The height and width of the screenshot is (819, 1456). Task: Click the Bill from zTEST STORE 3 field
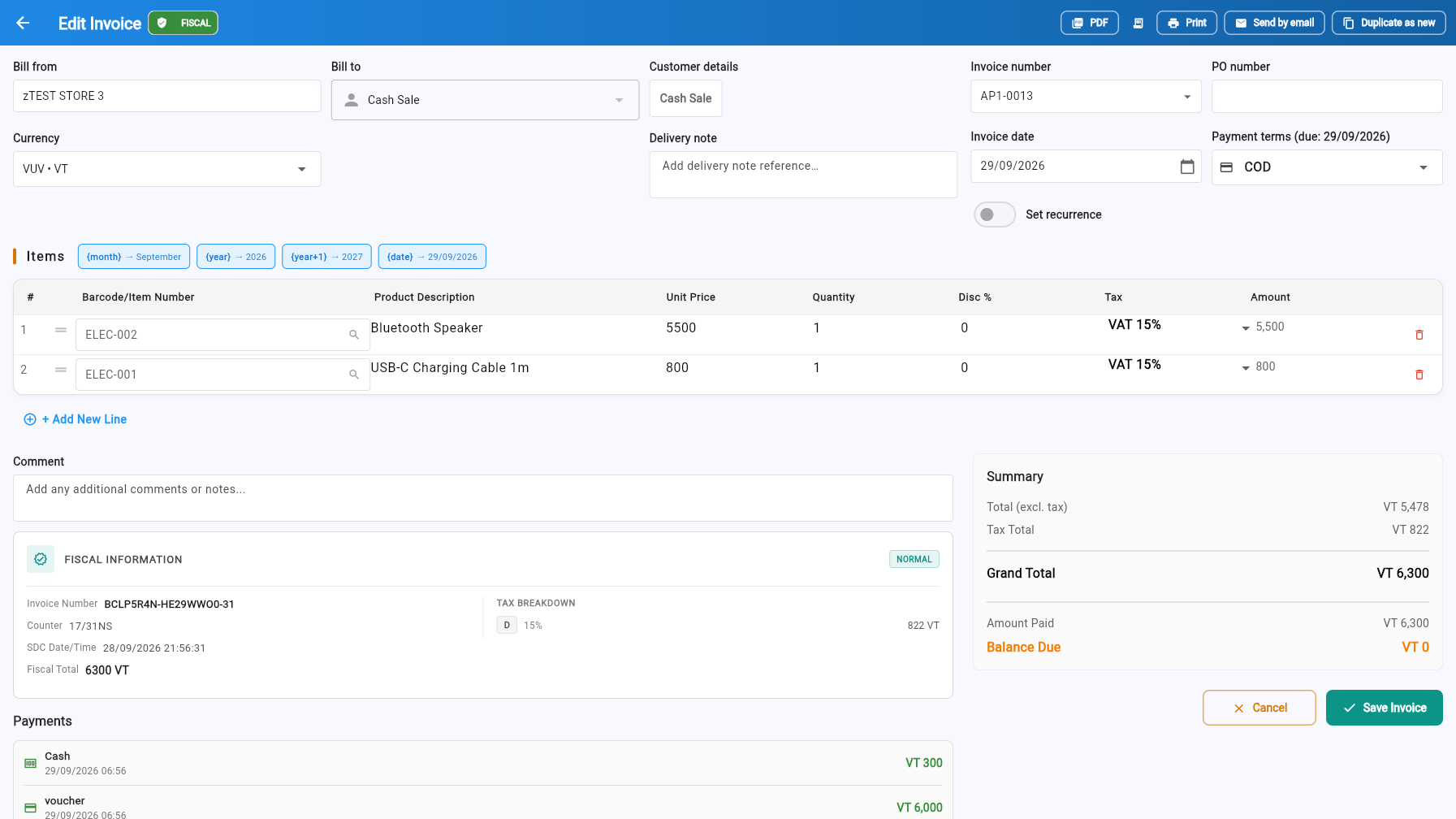click(166, 96)
